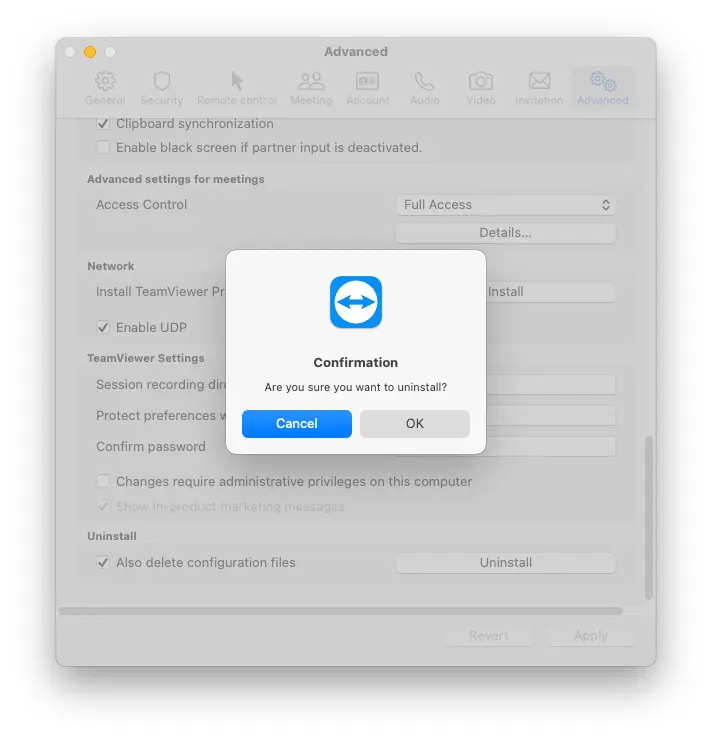Image resolution: width=712 pixels, height=740 pixels.
Task: Click the Apply button
Action: 591,636
